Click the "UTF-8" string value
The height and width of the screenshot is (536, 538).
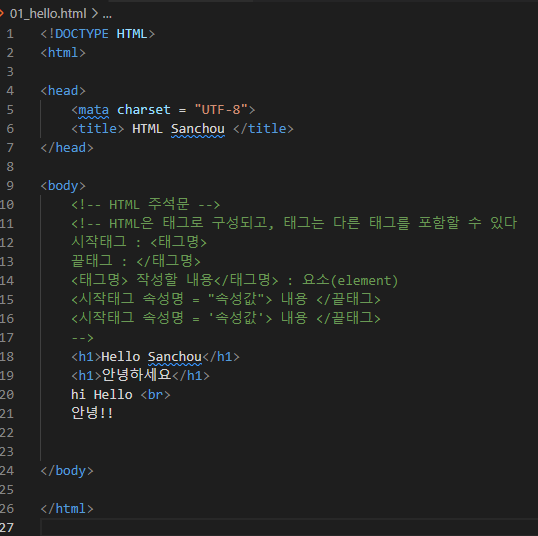pos(221,110)
